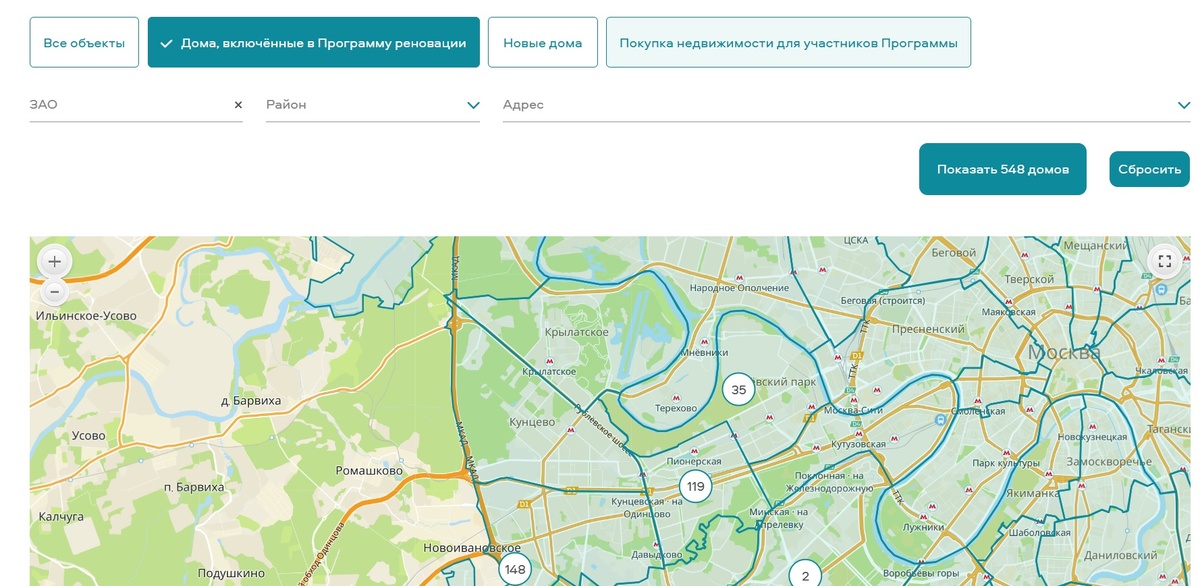Image resolution: width=1200 pixels, height=586 pixels.
Task: Click the Москва map label
Action: pyautogui.click(x=1064, y=353)
